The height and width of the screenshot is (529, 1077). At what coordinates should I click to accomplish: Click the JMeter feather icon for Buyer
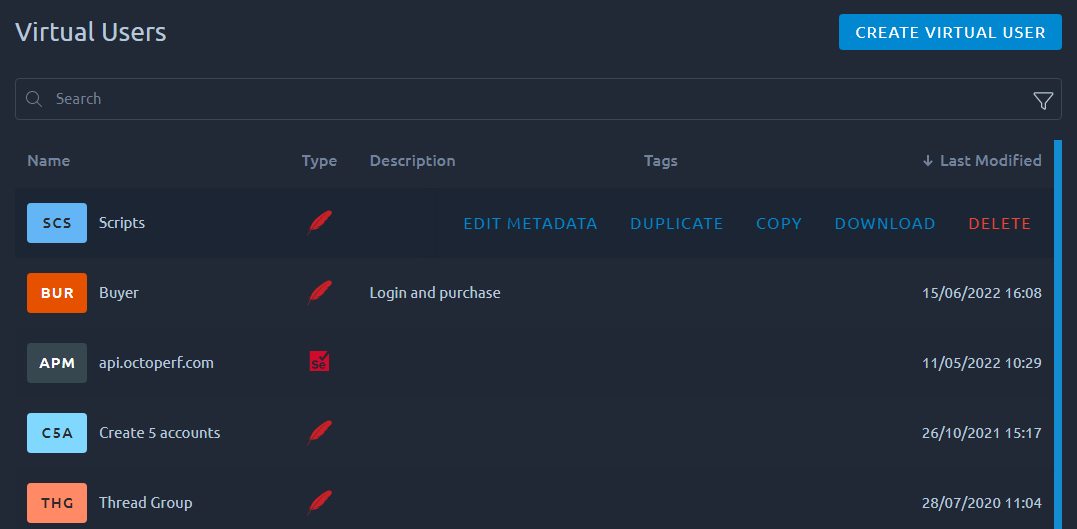click(319, 293)
